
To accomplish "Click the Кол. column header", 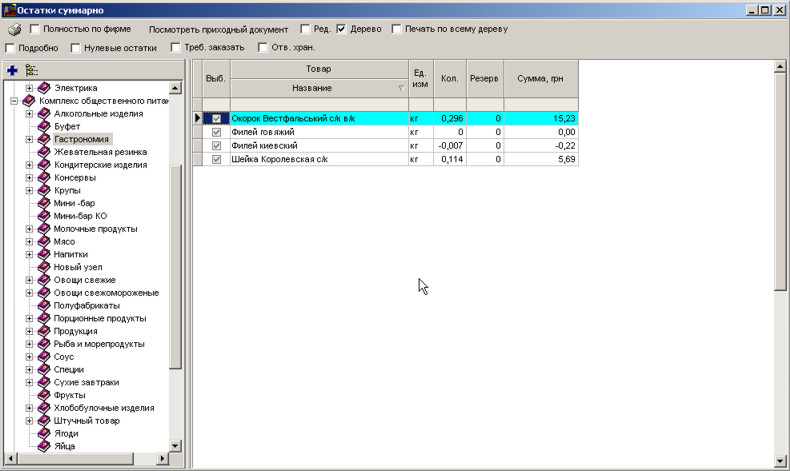I will pos(449,78).
